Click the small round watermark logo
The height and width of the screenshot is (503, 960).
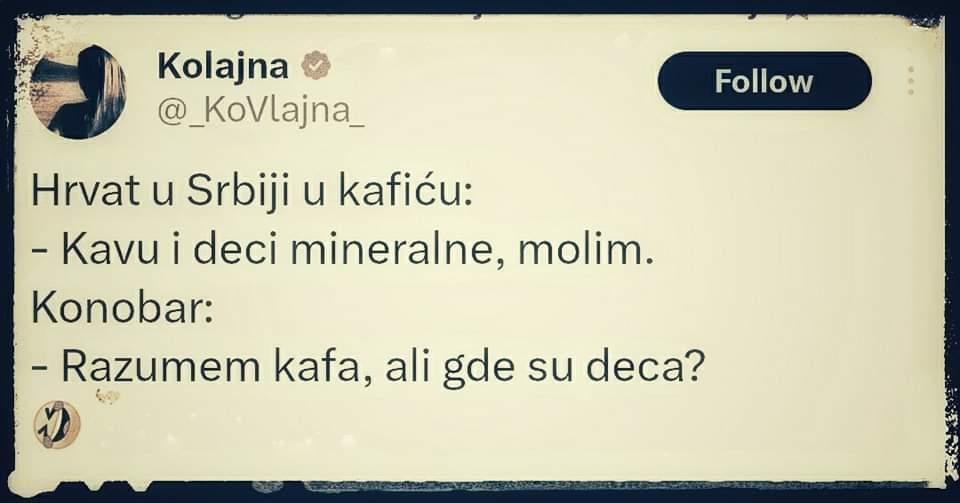(x=57, y=424)
